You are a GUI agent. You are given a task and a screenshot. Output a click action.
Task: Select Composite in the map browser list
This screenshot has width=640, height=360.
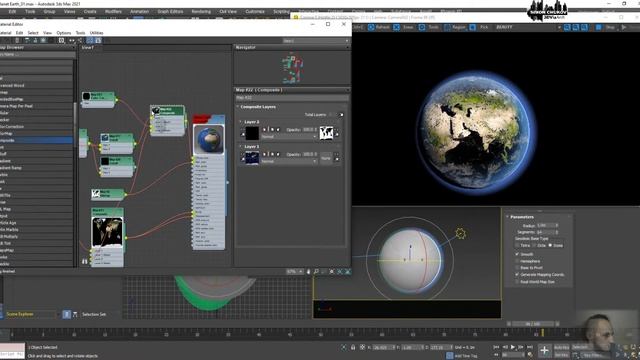[36, 140]
